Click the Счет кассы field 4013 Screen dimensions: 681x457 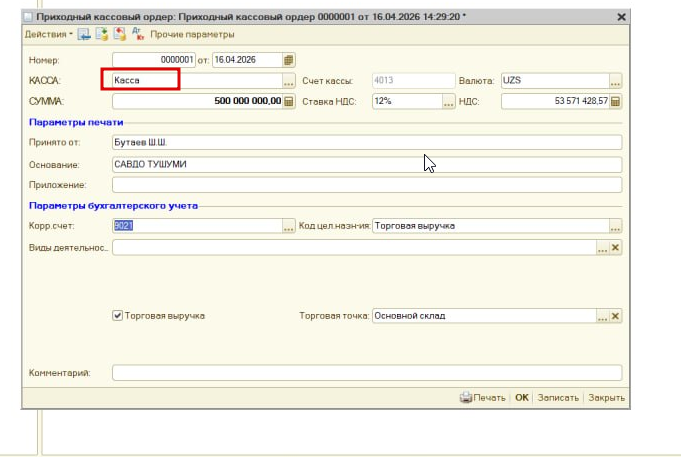click(x=413, y=80)
